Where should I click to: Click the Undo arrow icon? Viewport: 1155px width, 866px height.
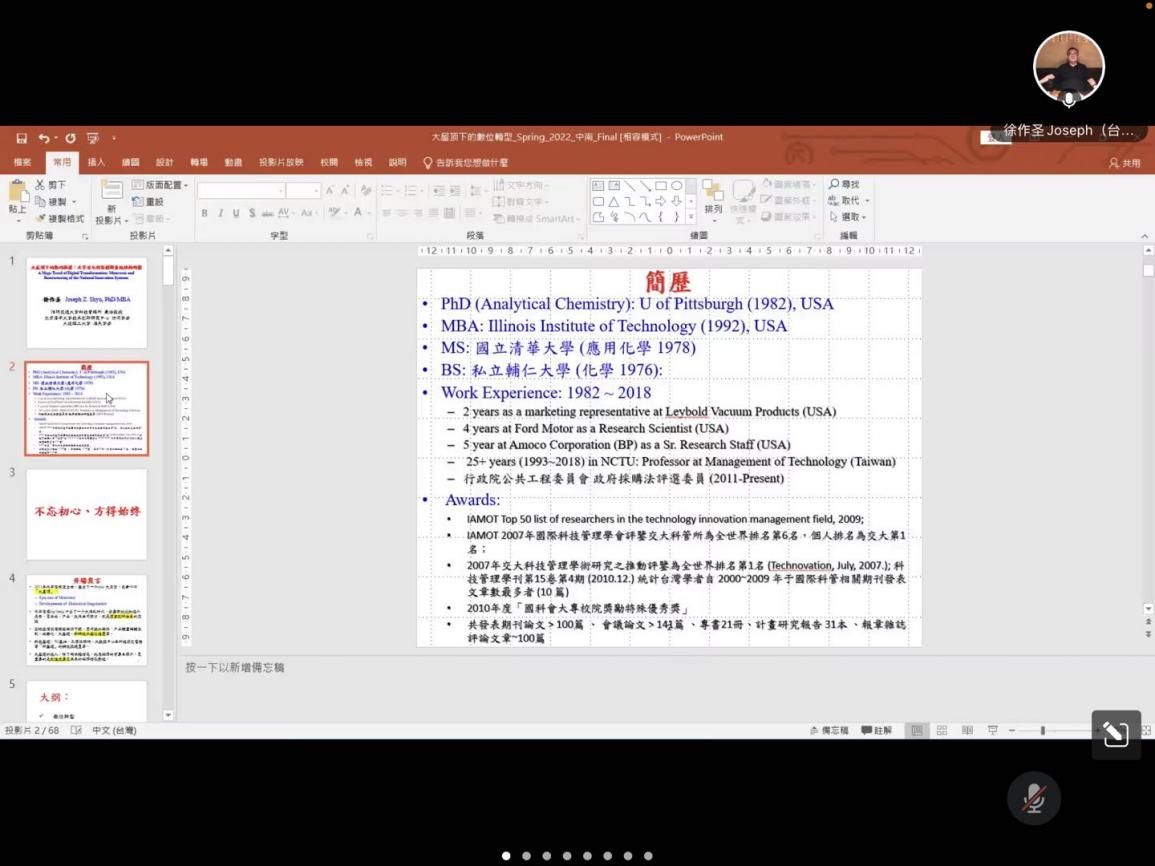click(45, 138)
